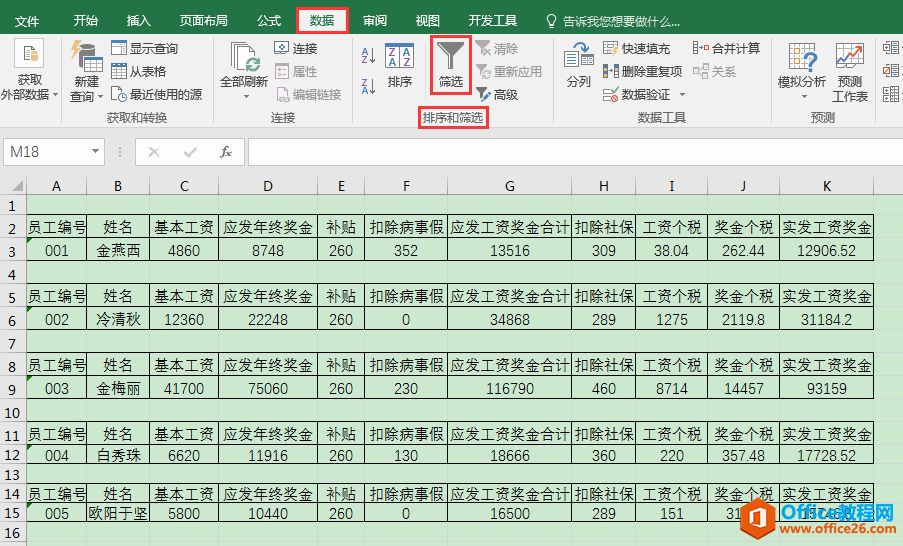This screenshot has width=903, height=546.
Task: Switch to the Page Layout (页面布局) tab
Action: [x=204, y=21]
